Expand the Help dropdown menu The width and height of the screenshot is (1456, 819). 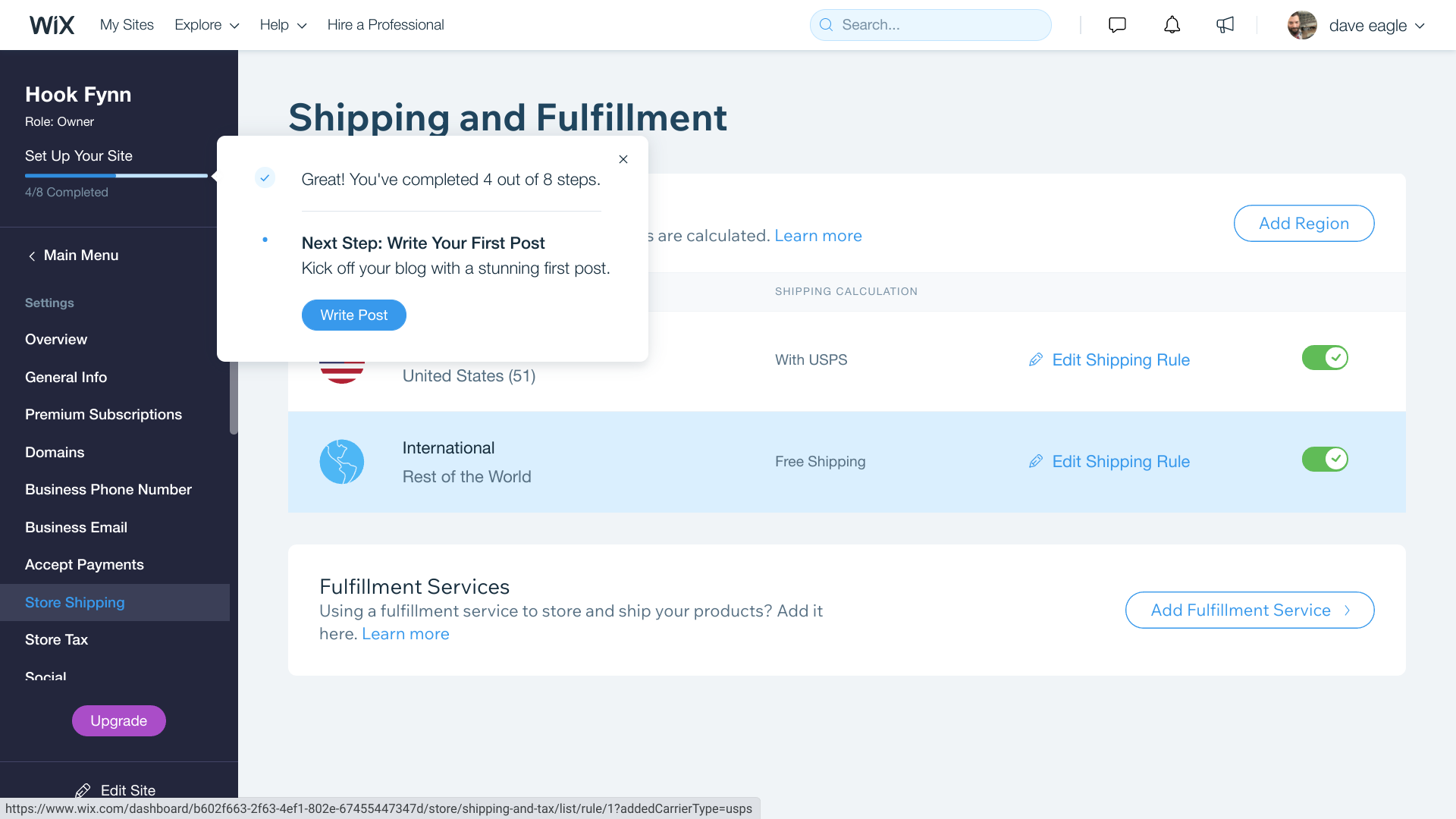point(283,24)
